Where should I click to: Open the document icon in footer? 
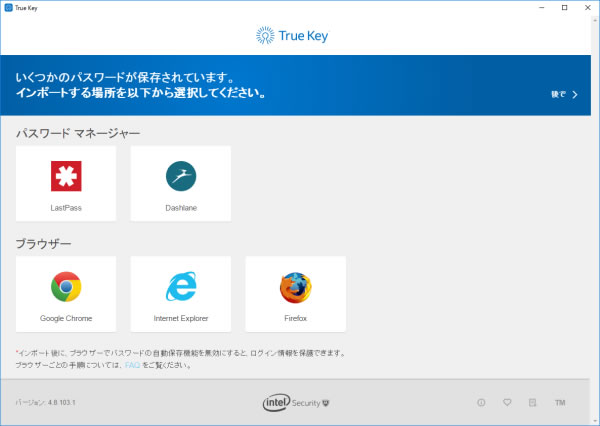(x=532, y=403)
